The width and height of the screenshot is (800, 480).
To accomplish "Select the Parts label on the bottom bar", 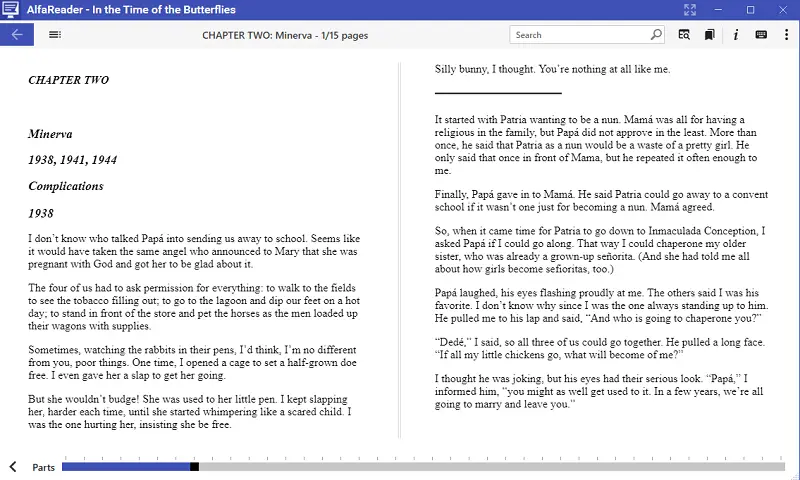I will coord(43,467).
